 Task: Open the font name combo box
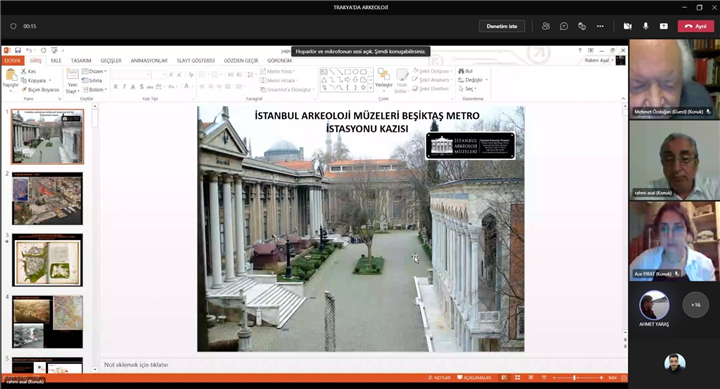[x=131, y=74]
